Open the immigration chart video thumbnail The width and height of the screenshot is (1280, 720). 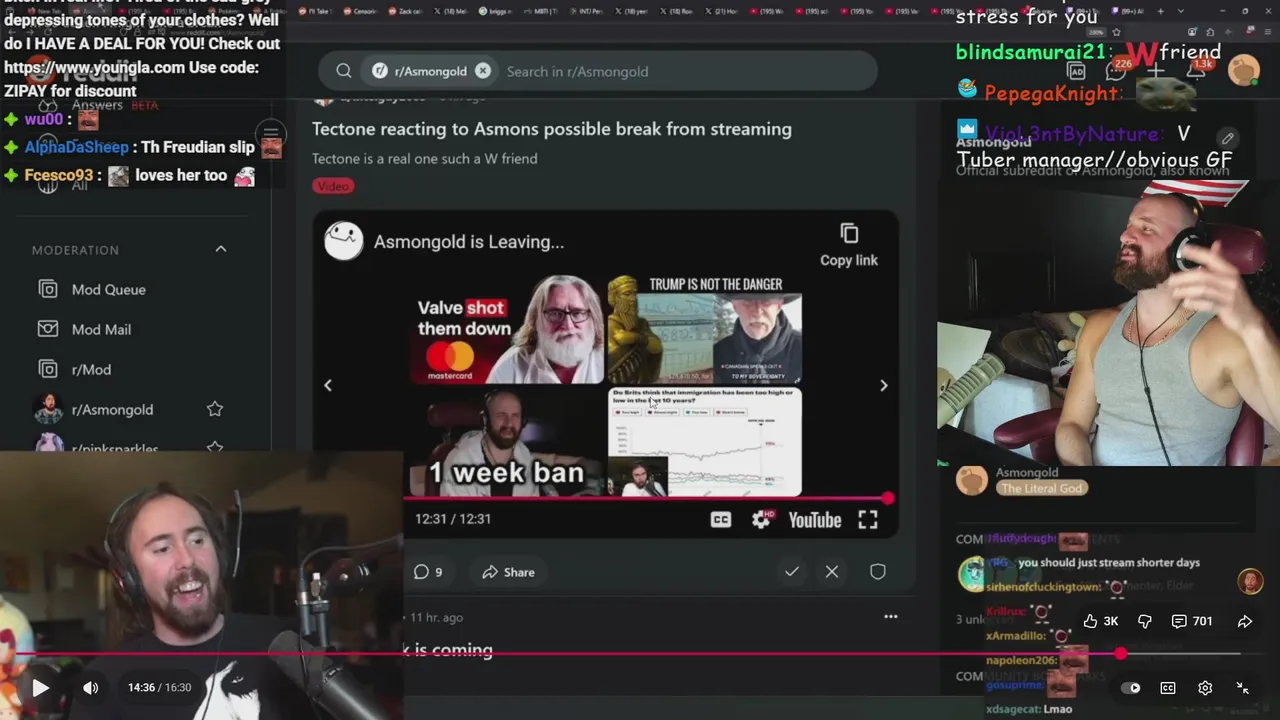[705, 442]
